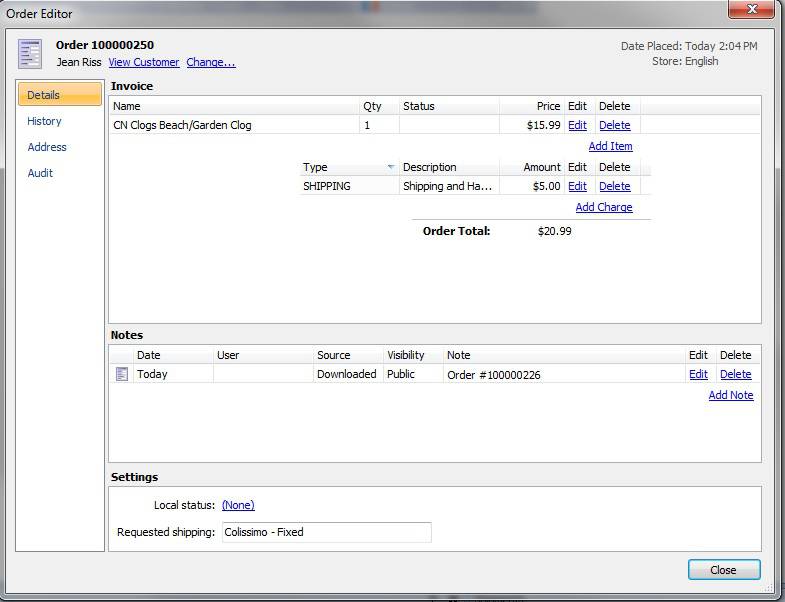The image size is (785, 602).
Task: Click the Downloaded source cell
Action: click(346, 374)
